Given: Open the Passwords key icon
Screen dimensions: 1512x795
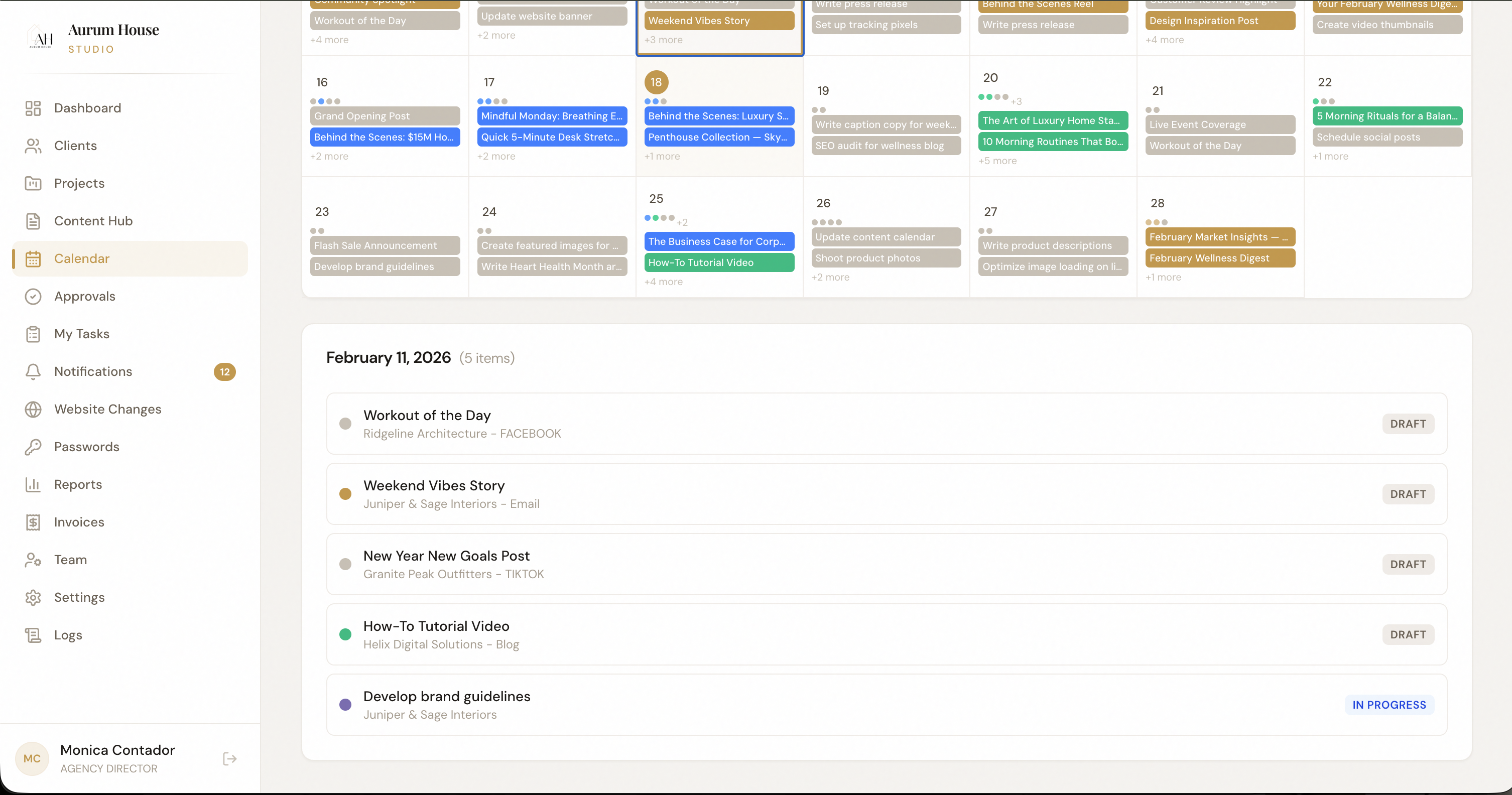Looking at the screenshot, I should tap(33, 447).
